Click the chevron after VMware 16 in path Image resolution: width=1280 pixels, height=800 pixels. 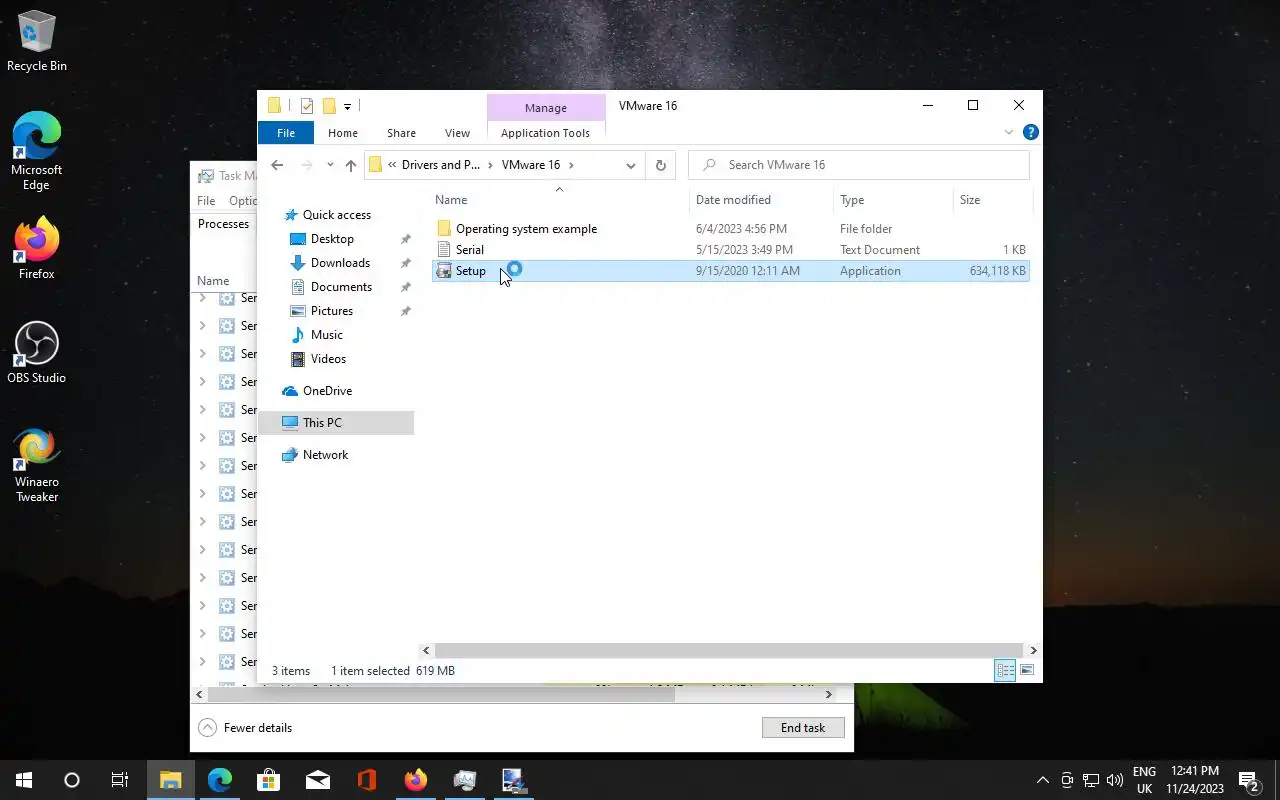click(x=571, y=165)
